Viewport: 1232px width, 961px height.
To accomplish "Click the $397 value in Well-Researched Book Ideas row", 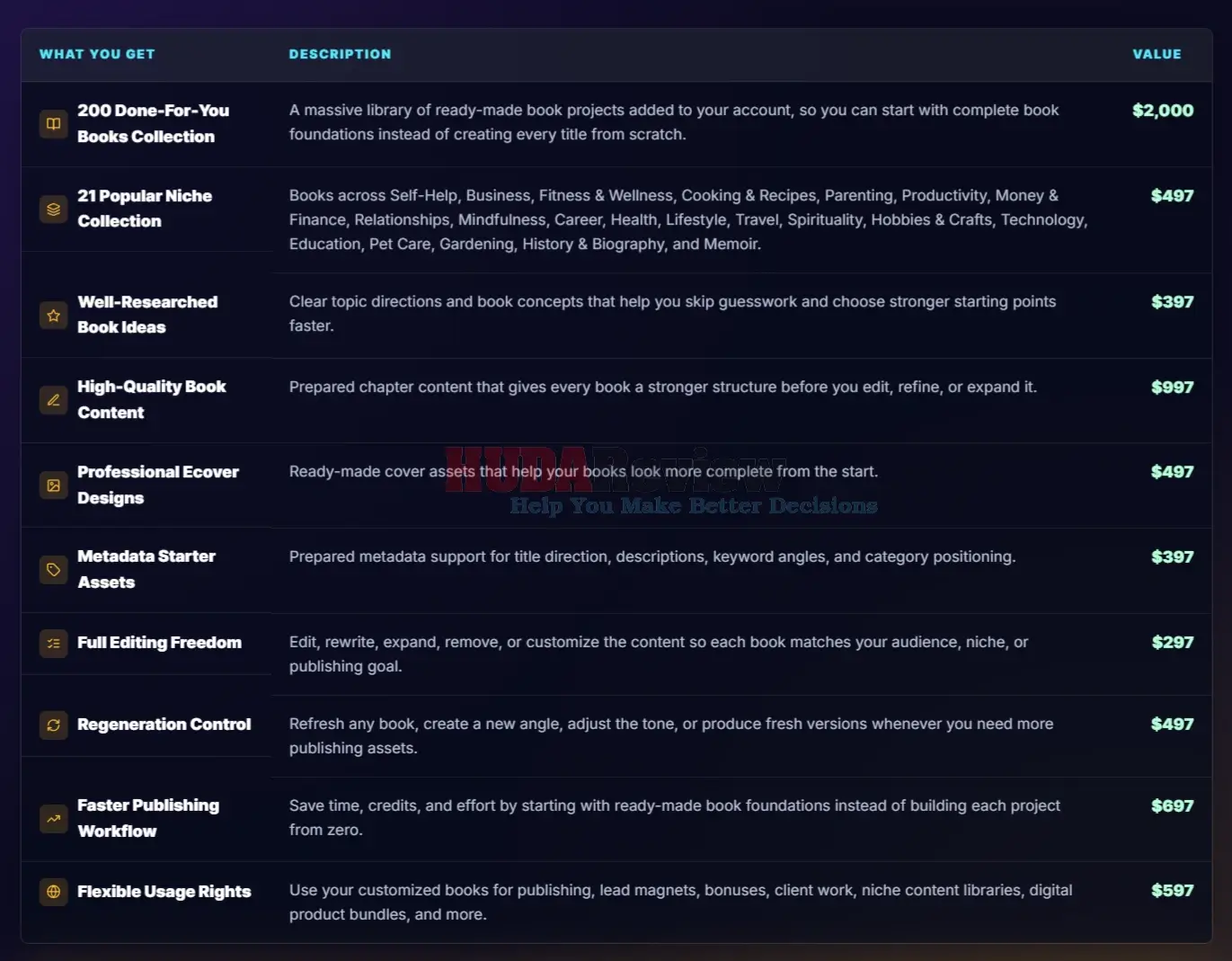I will point(1172,302).
